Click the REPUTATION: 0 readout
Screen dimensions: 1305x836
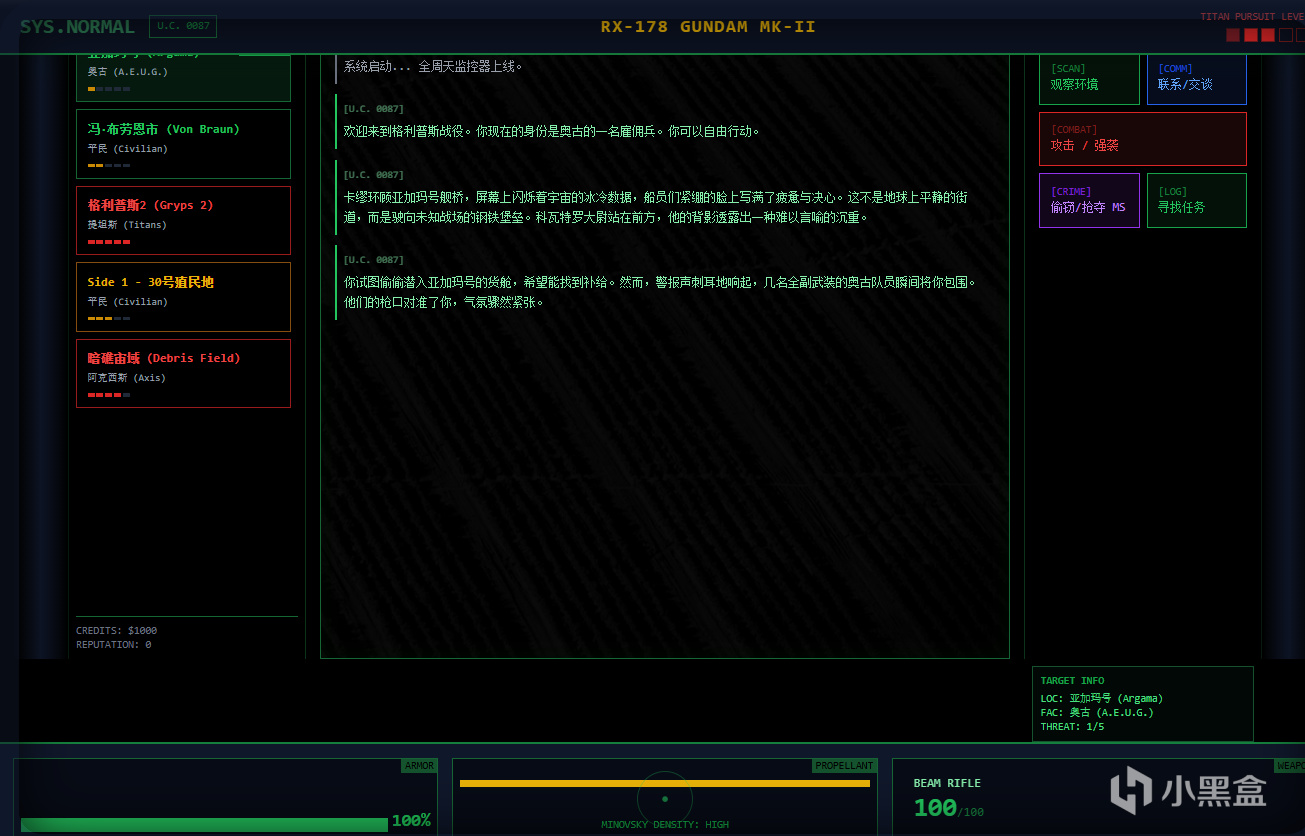coord(114,645)
